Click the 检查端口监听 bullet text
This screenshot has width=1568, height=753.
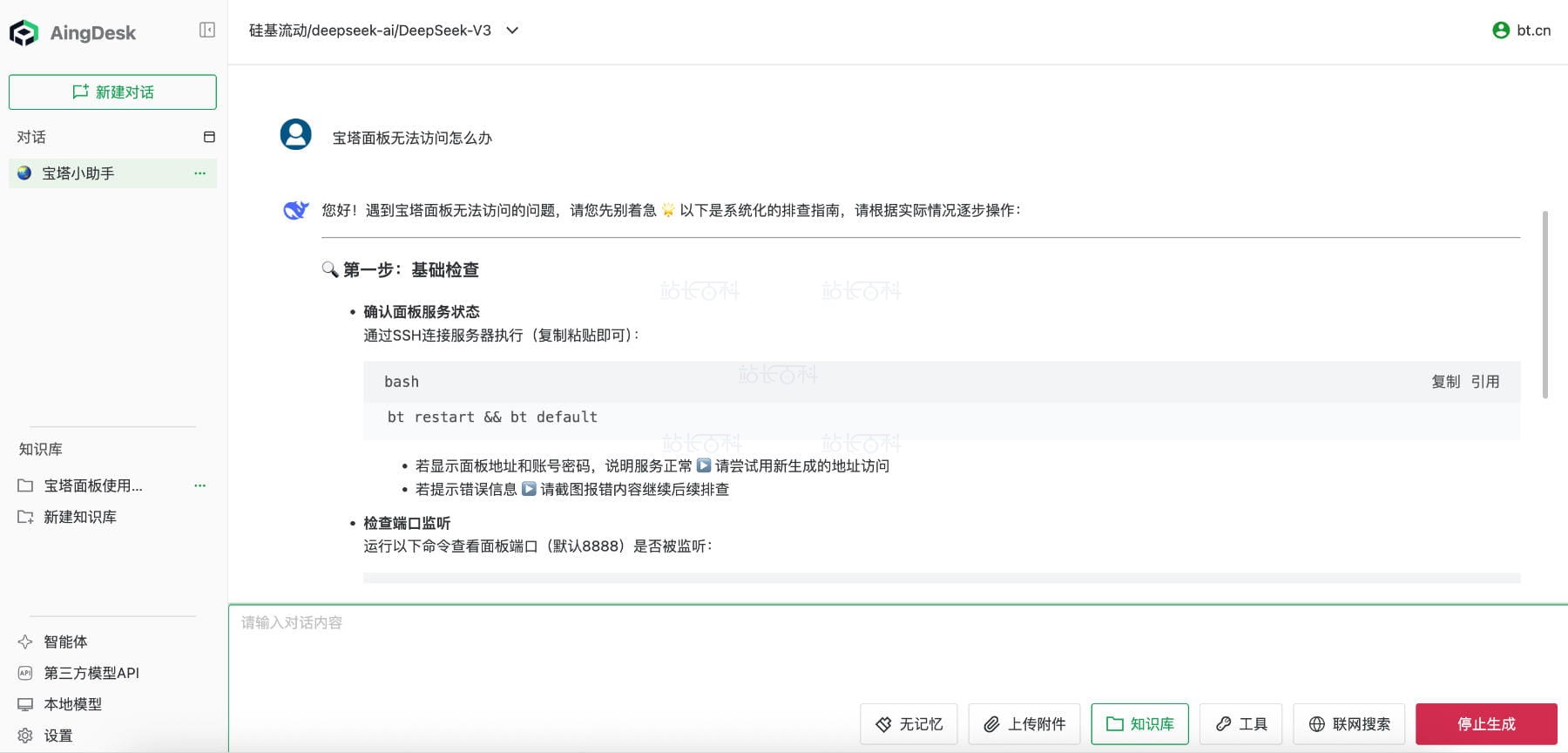coord(407,523)
